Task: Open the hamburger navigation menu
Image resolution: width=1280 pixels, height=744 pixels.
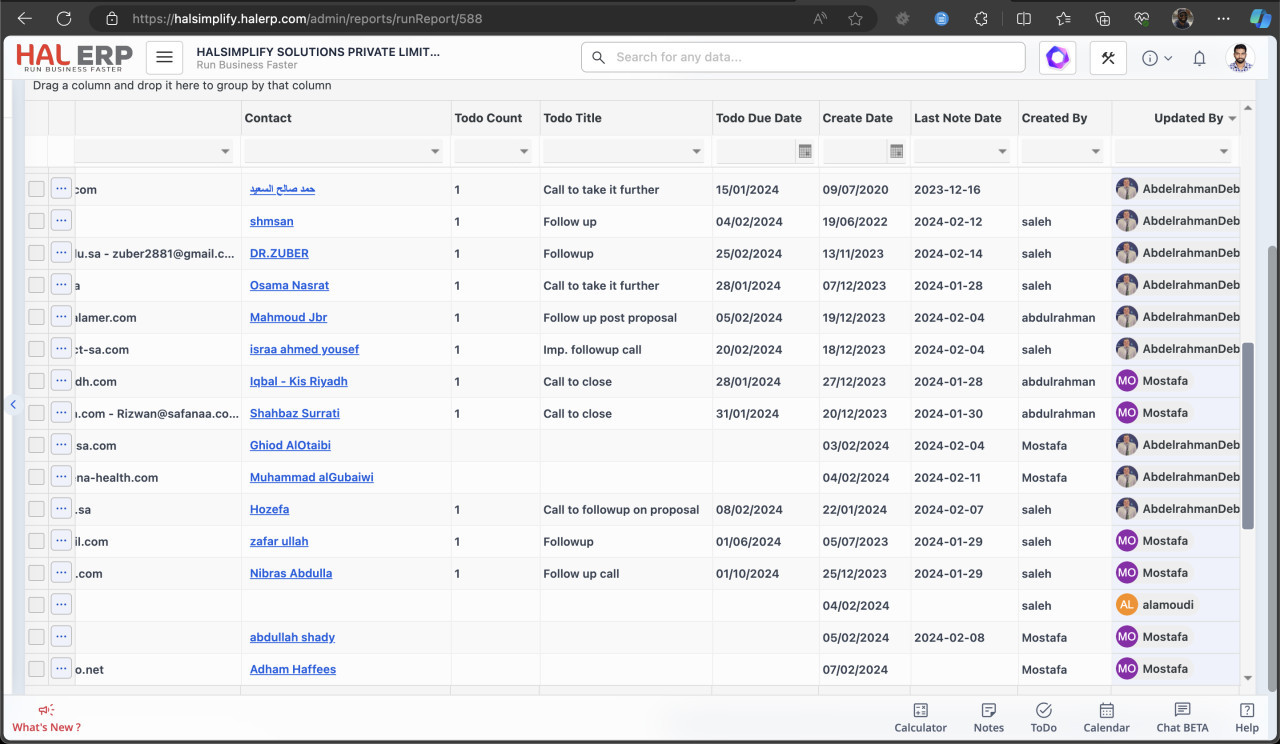Action: (x=164, y=58)
